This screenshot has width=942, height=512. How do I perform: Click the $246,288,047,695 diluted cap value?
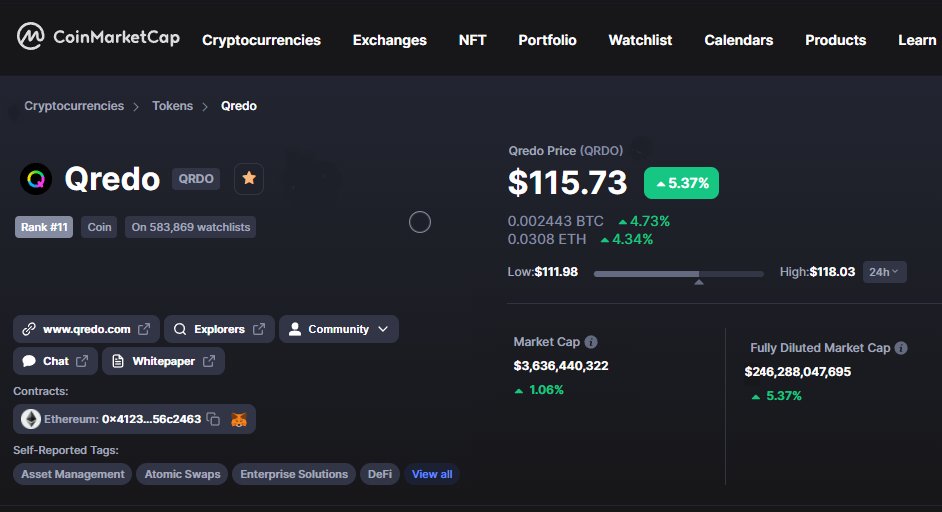[798, 372]
